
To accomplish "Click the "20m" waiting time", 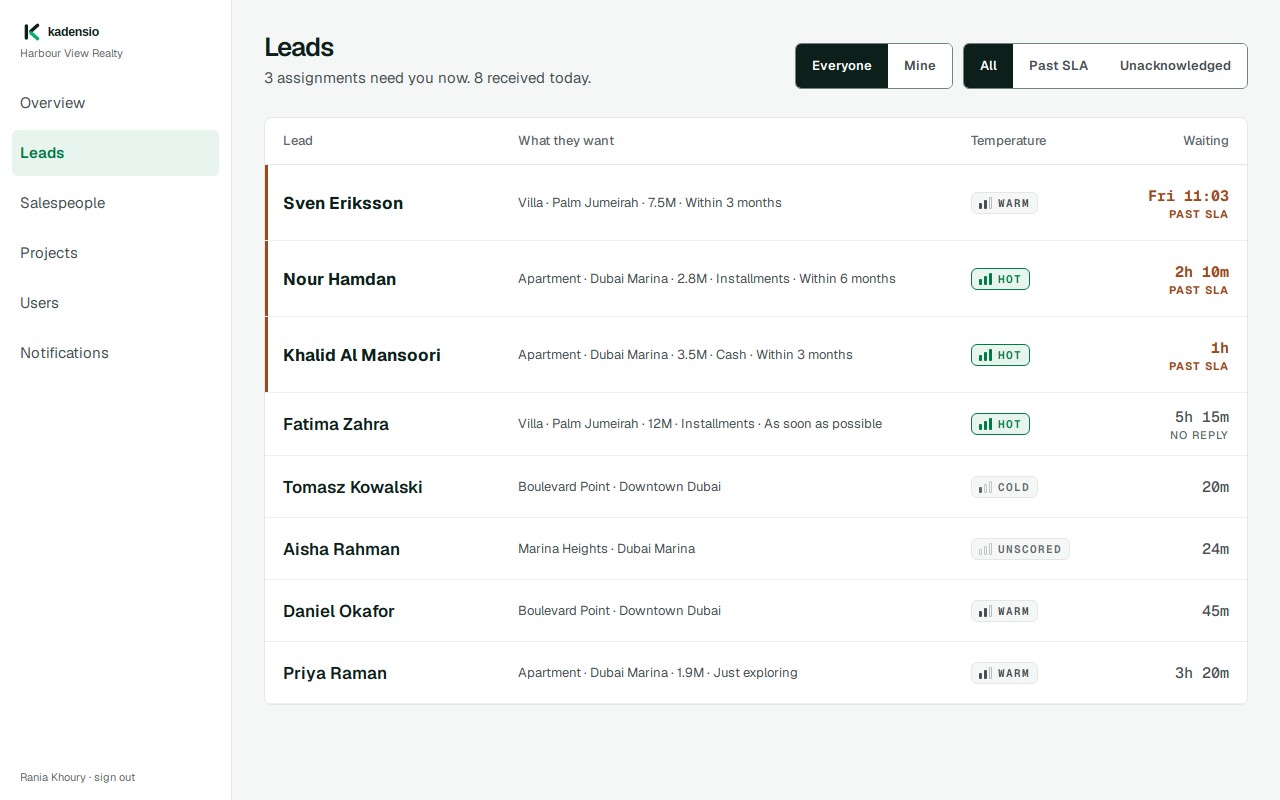I will coord(1215,487).
